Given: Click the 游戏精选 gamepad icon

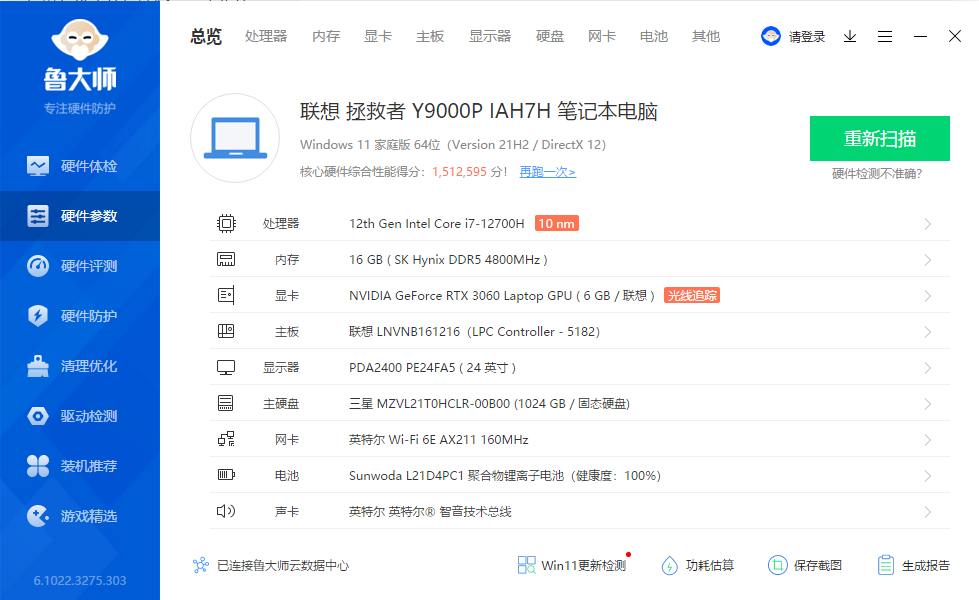Looking at the screenshot, I should tap(38, 516).
